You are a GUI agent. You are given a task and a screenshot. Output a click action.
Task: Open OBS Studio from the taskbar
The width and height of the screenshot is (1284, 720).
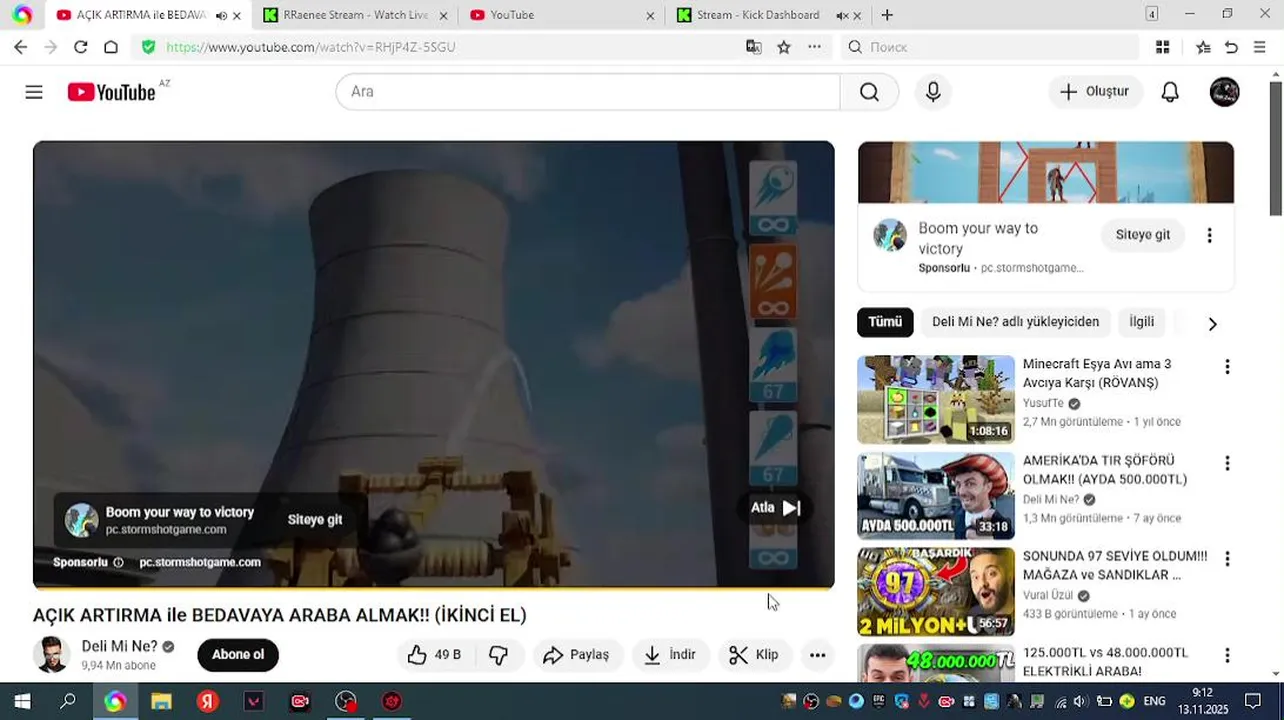345,701
